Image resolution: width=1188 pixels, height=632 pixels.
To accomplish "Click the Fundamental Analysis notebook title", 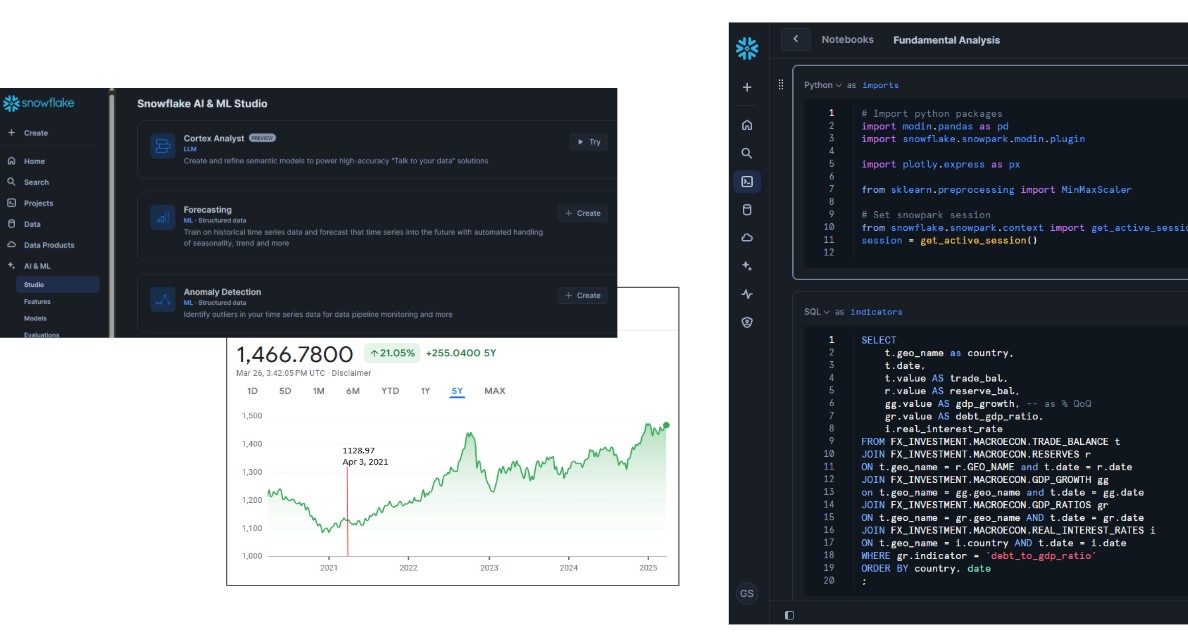I will point(946,40).
